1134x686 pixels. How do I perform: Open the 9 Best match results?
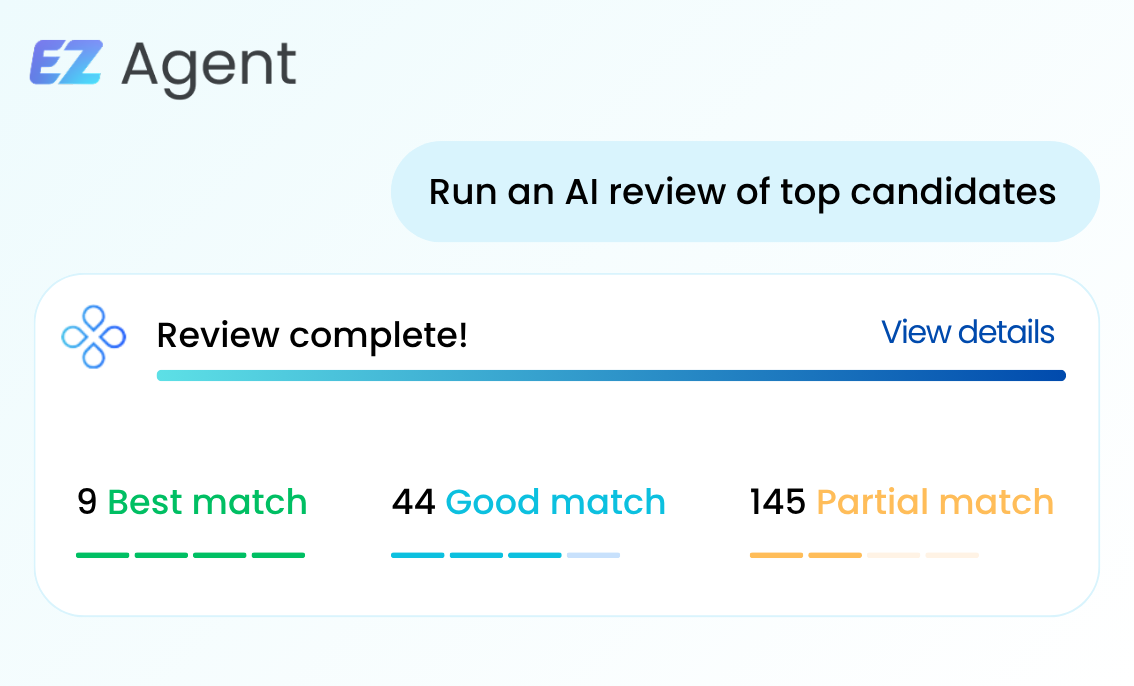192,502
